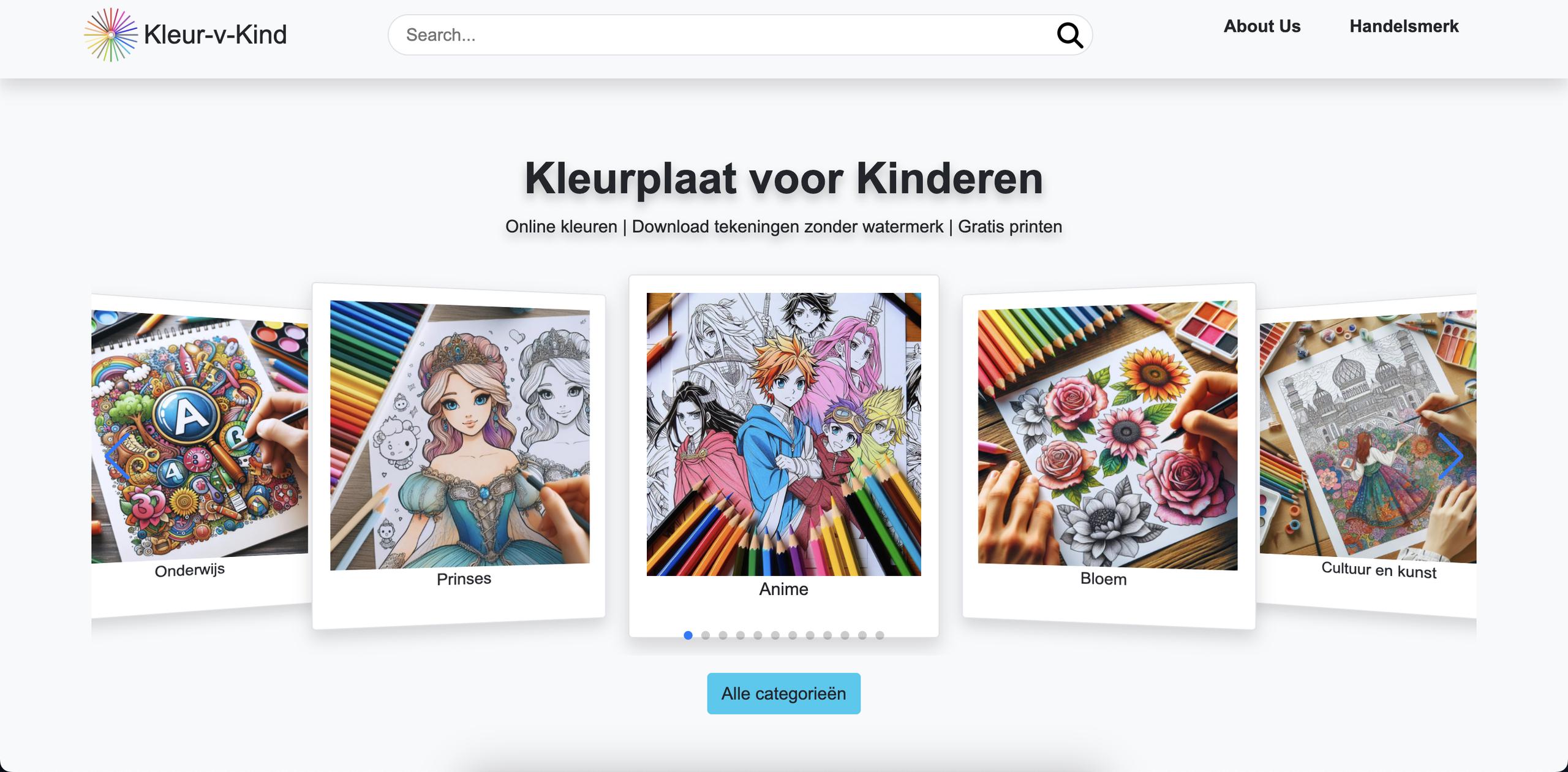The height and width of the screenshot is (772, 1568).
Task: Open the Bloem flowers category image
Action: (1107, 436)
